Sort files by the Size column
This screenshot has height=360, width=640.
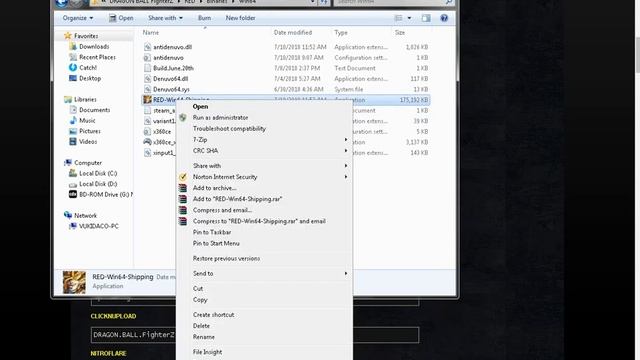[x=400, y=33]
